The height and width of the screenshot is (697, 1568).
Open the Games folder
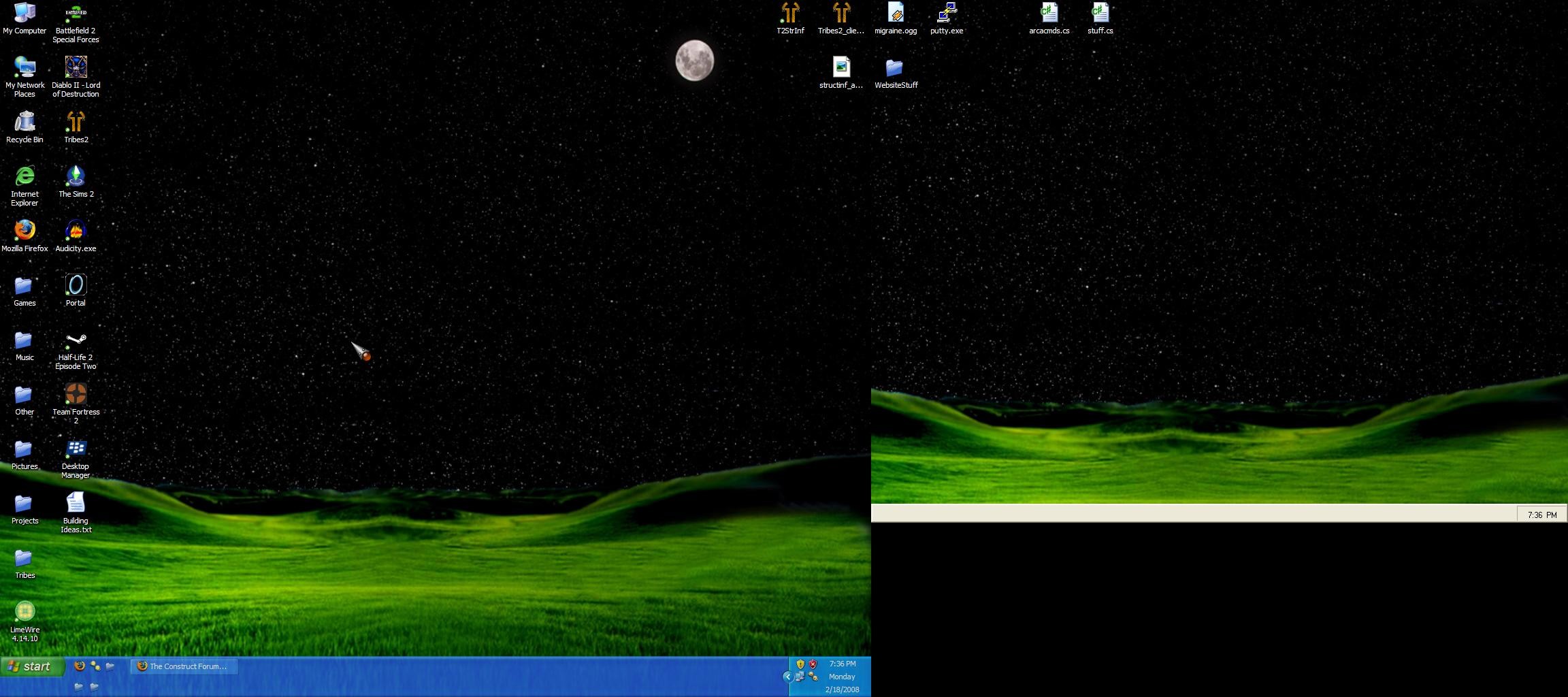24,291
